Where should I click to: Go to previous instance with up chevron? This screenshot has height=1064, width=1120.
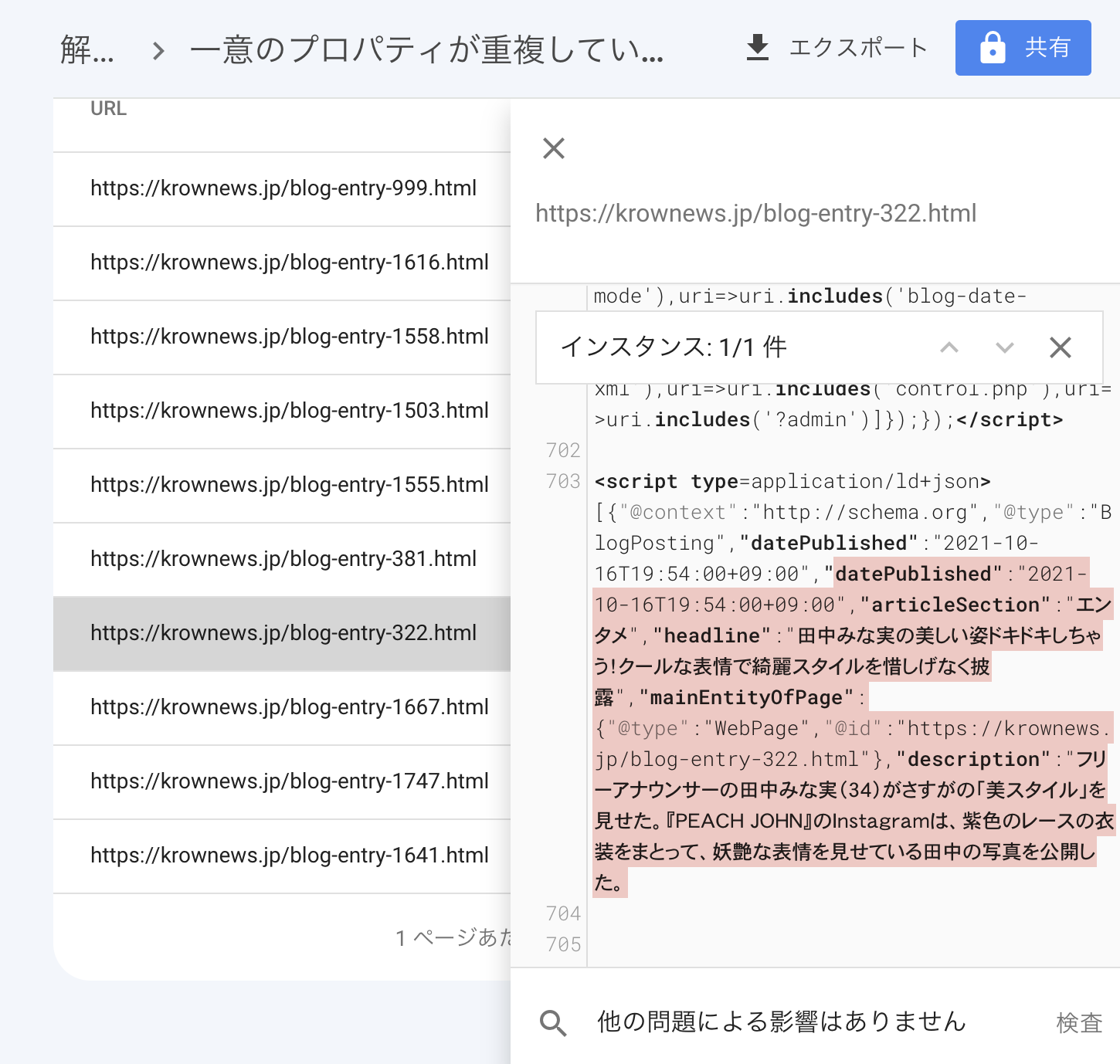coord(949,347)
